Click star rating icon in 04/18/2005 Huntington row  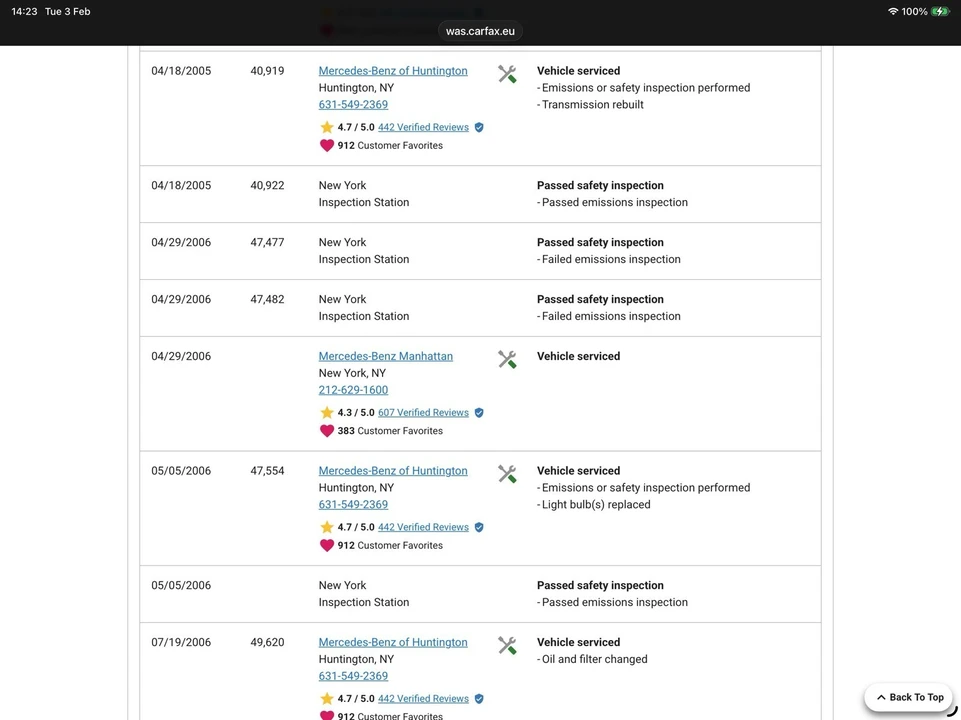click(327, 127)
